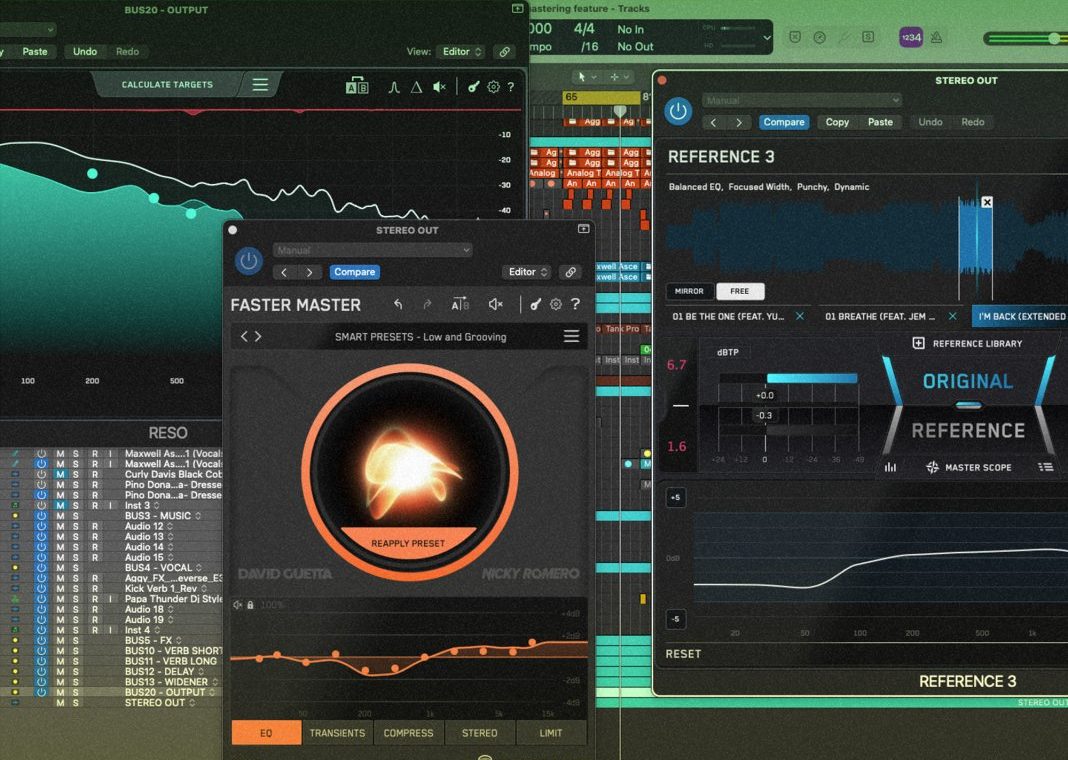1068x760 pixels.
Task: Select Stereo tab in Faster Master
Action: point(480,733)
